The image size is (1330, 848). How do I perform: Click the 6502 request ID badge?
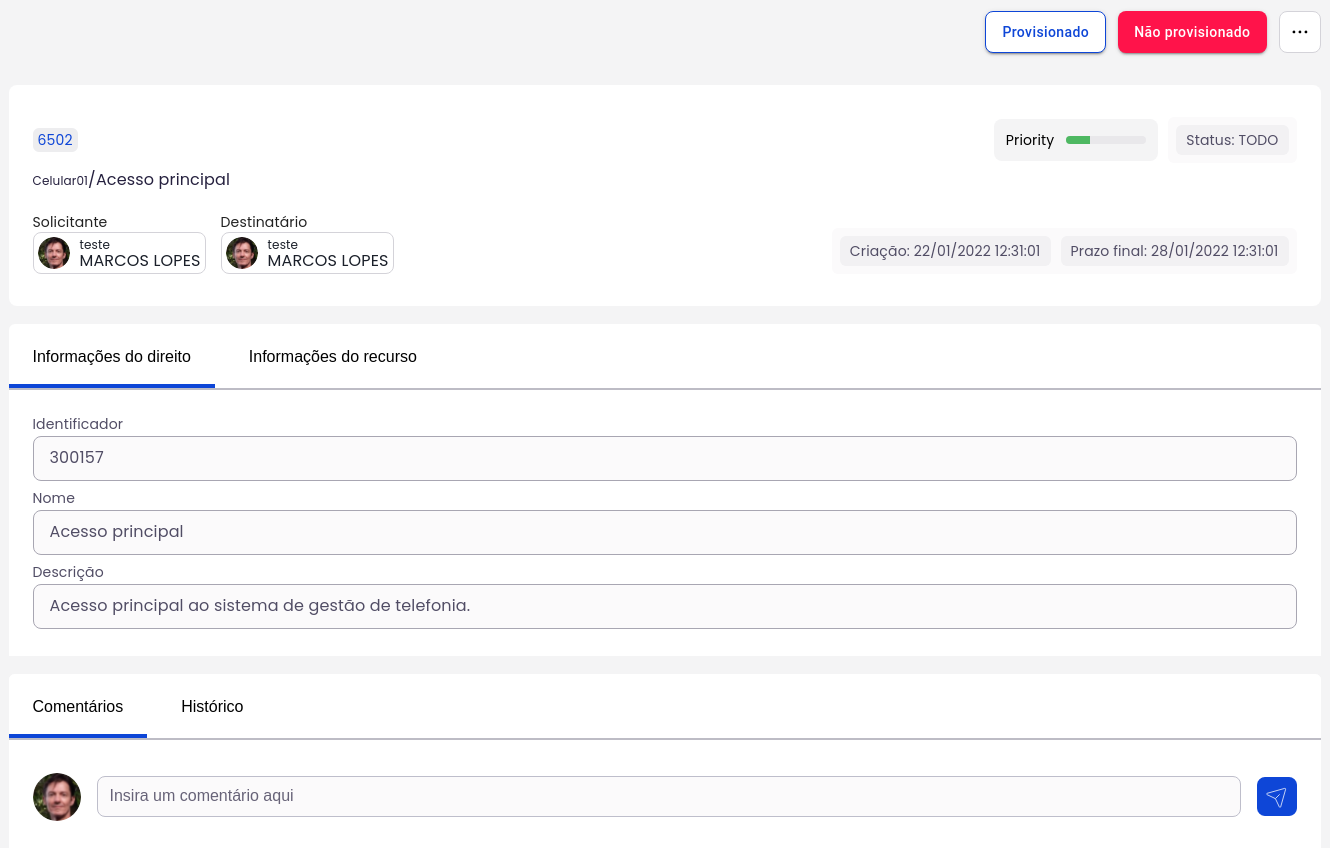click(x=55, y=140)
